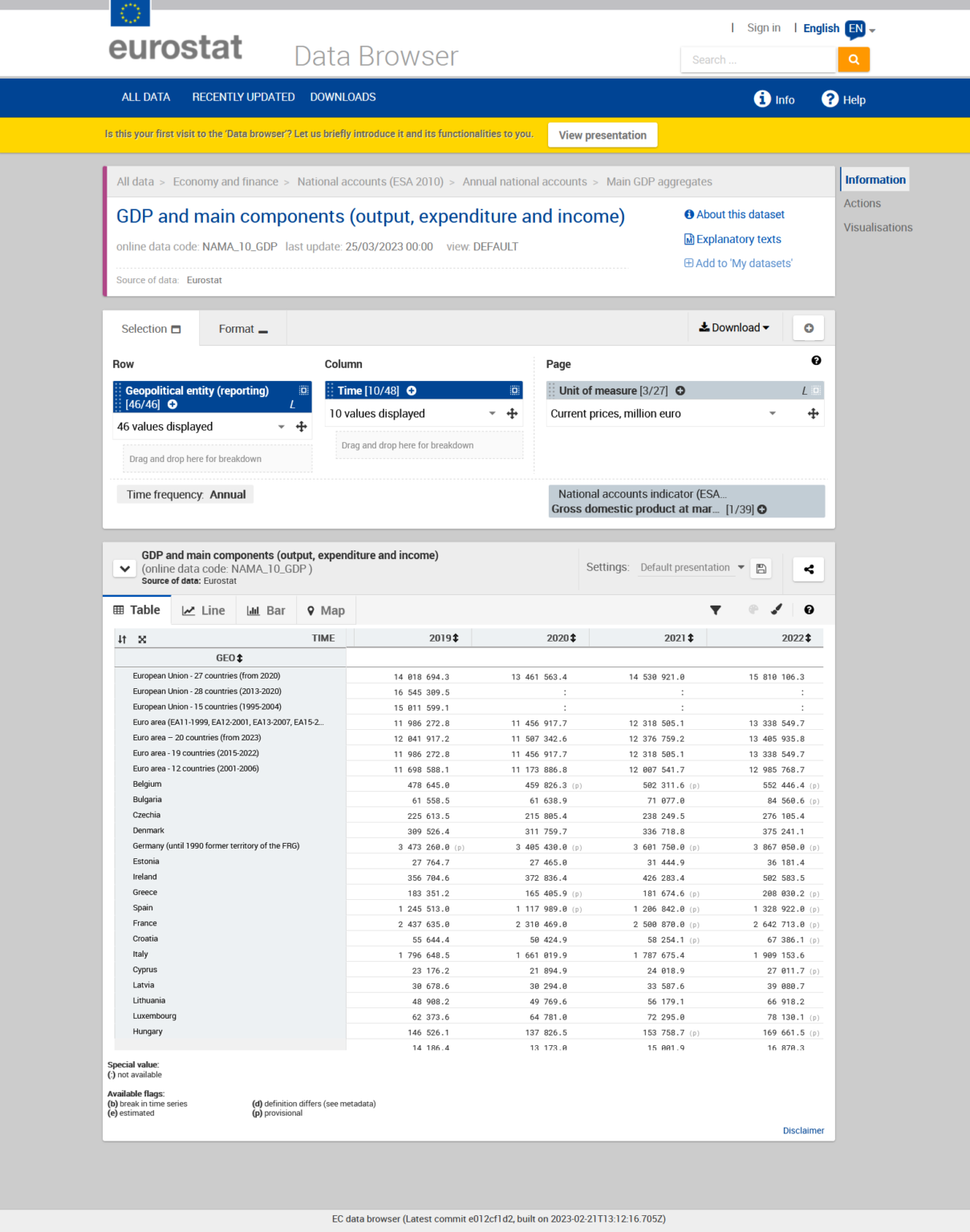The height and width of the screenshot is (1232, 970).
Task: Open Current prices, million euro dropdown
Action: (773, 414)
